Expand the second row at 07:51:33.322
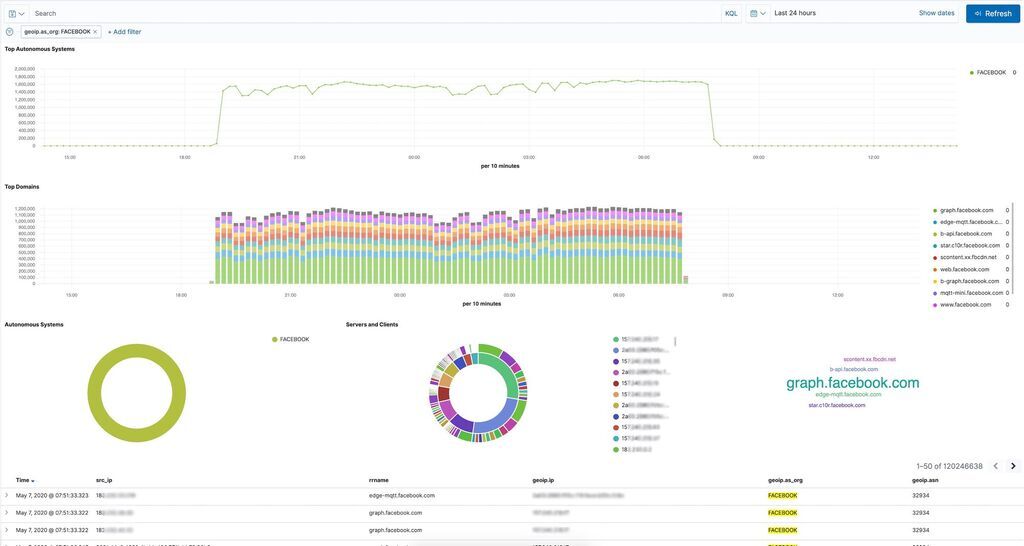Screen dimensions: 1024x546 click(6, 513)
